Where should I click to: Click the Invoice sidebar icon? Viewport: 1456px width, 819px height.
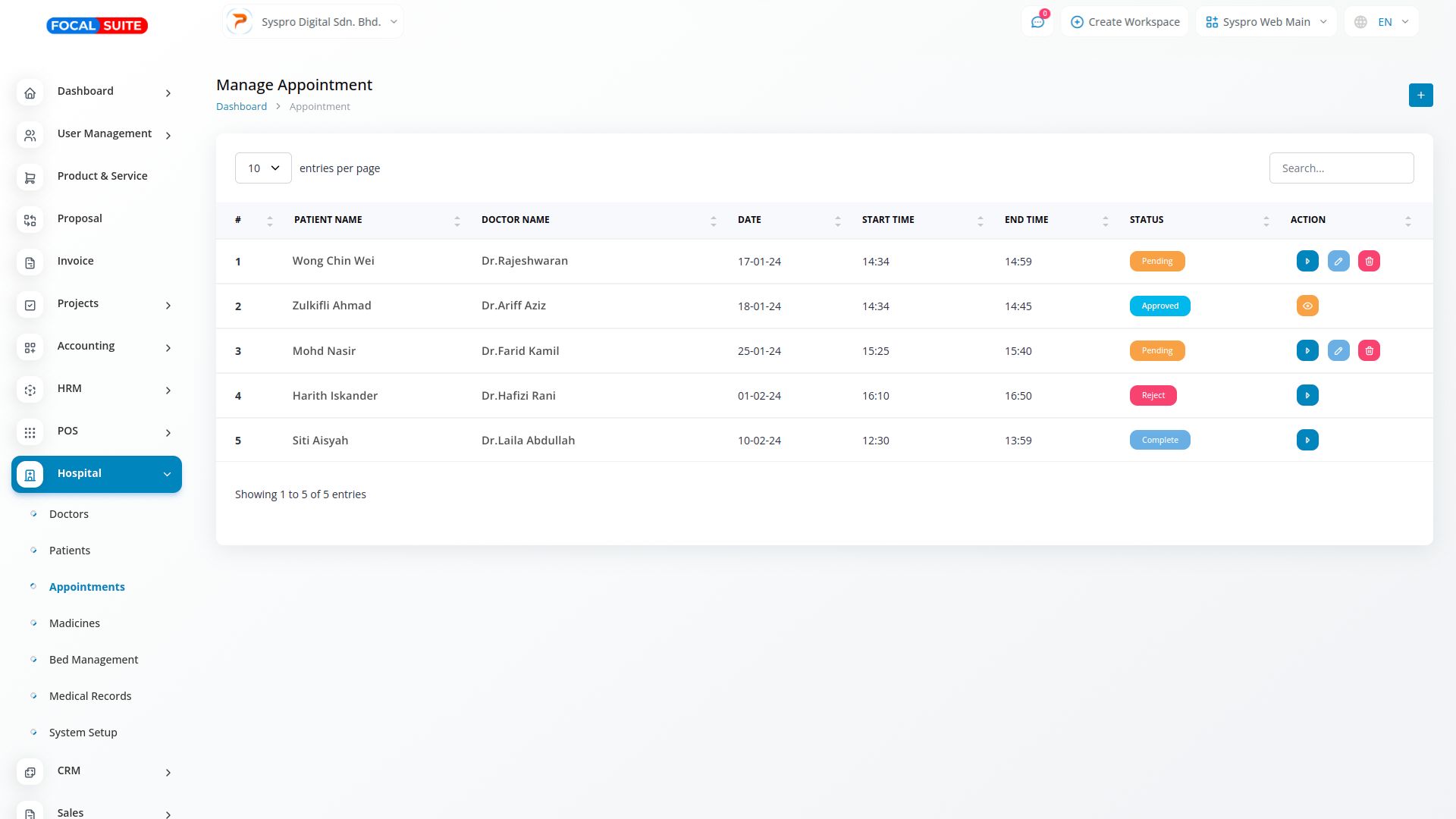(x=30, y=262)
